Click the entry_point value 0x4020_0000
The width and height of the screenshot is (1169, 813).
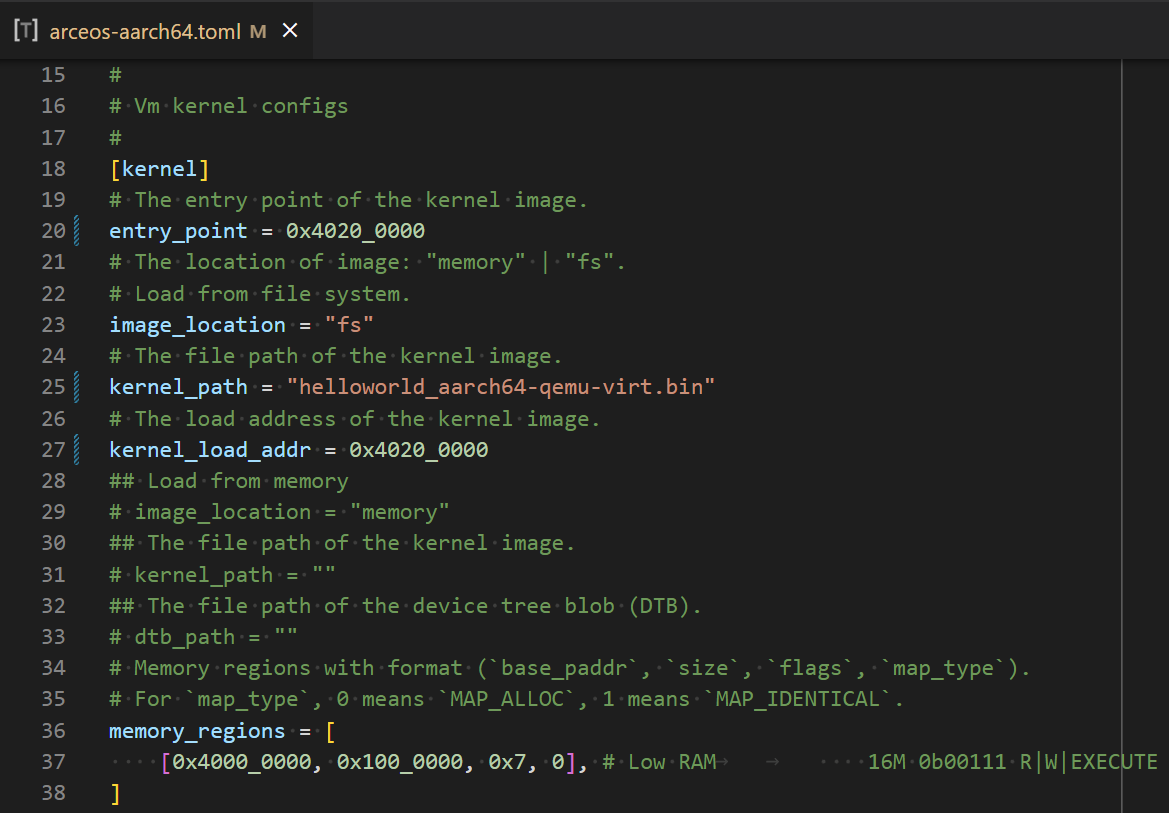tap(356, 231)
